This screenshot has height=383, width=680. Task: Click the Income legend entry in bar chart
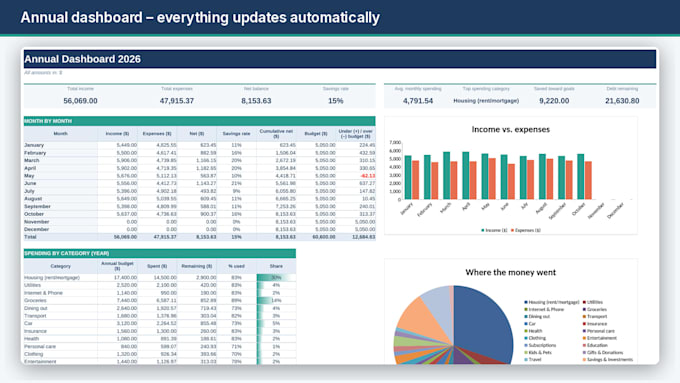[494, 230]
